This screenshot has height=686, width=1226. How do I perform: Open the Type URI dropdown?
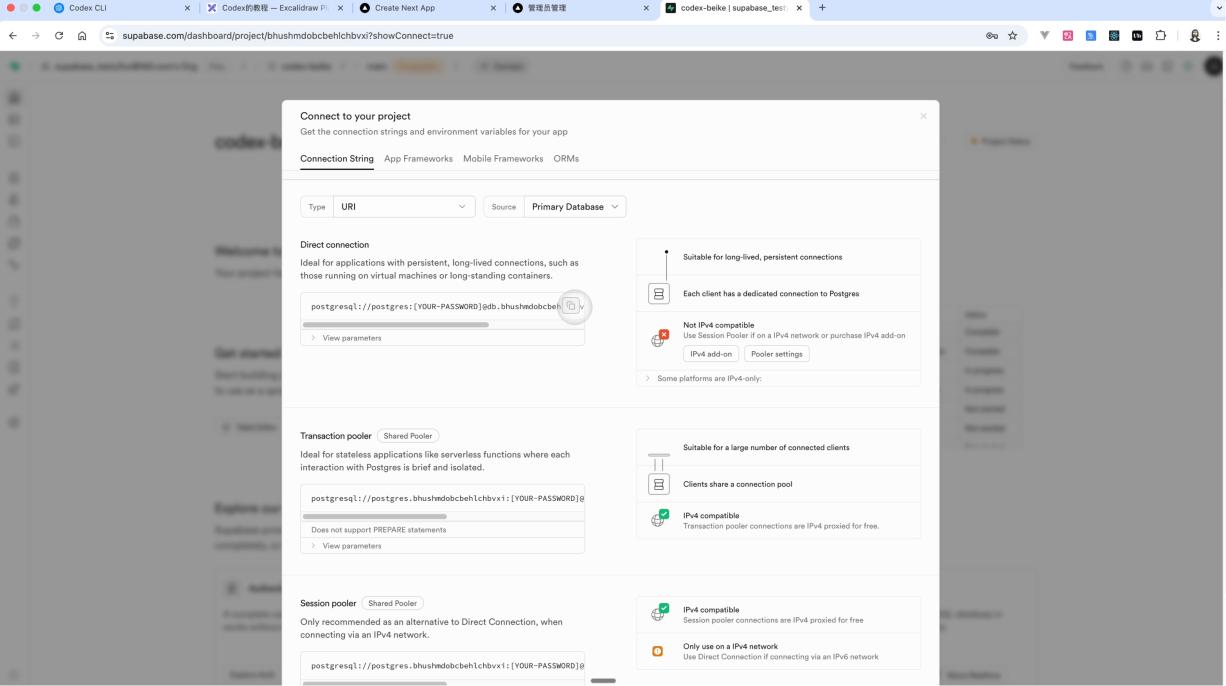point(403,207)
